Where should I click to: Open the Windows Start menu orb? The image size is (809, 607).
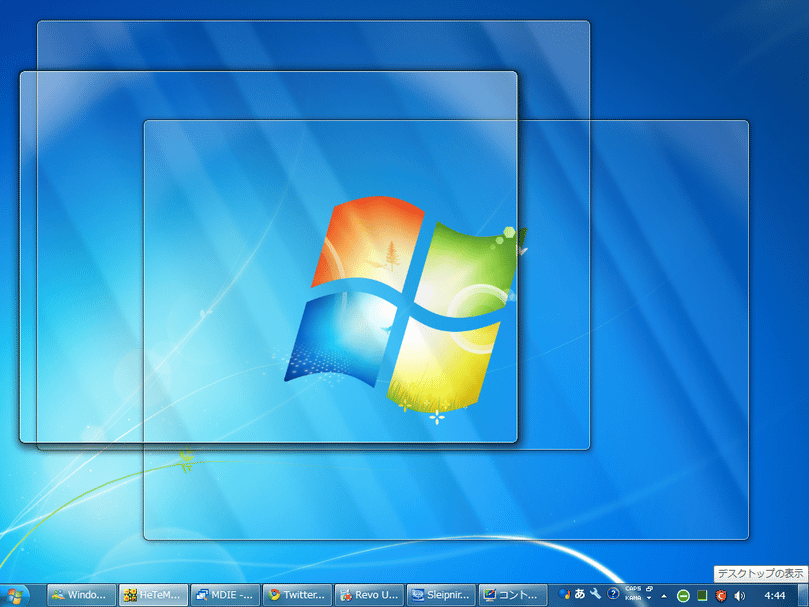14,597
